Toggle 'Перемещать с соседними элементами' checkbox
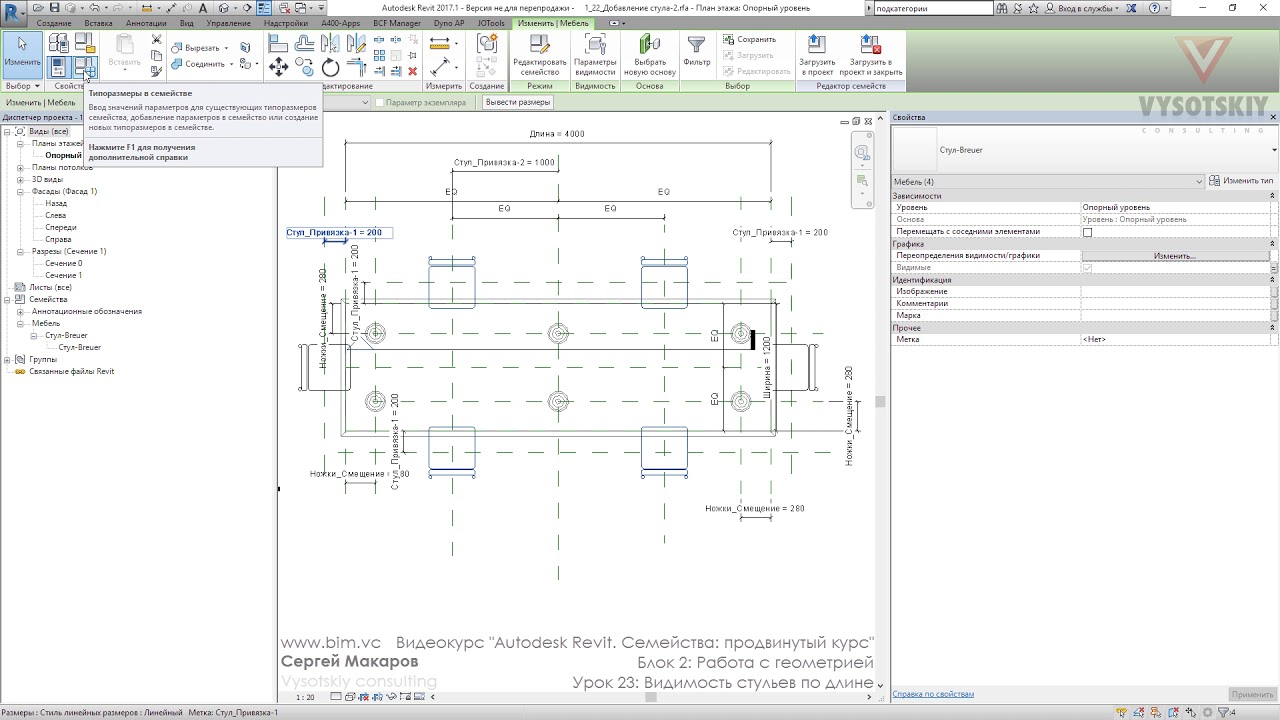The height and width of the screenshot is (720, 1280). [x=1087, y=232]
